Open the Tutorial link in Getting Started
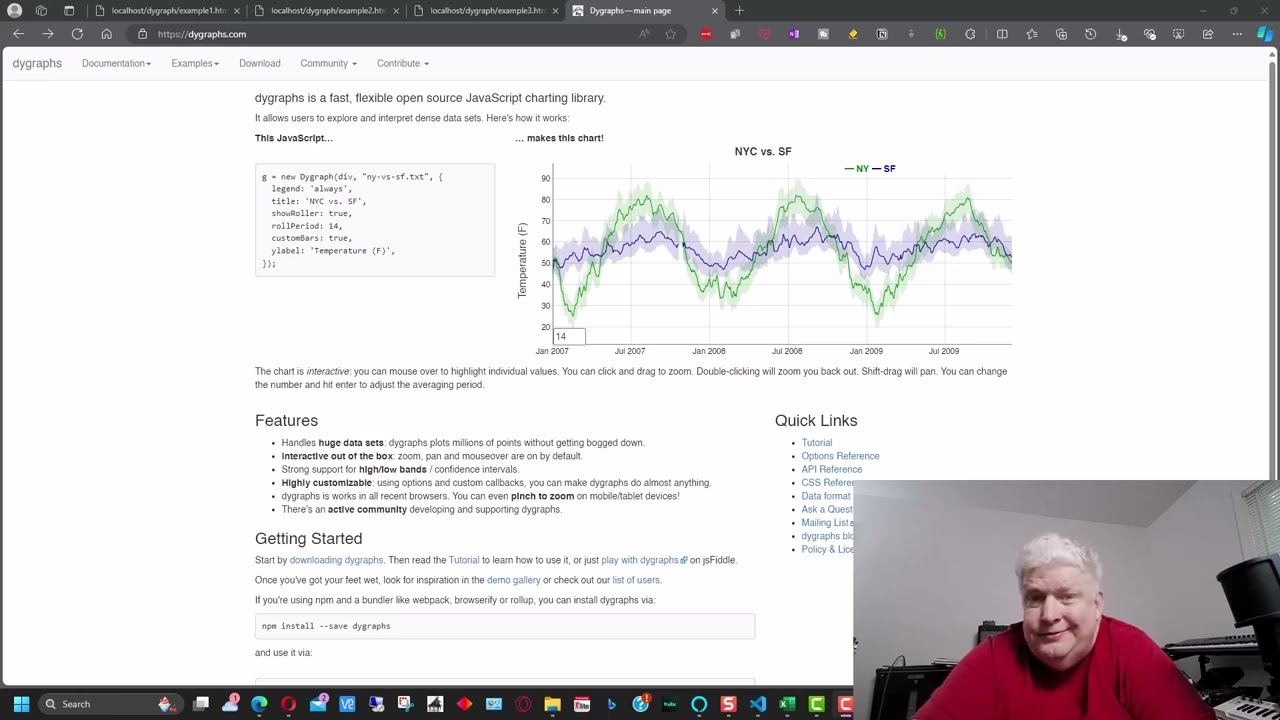Viewport: 1280px width, 720px height. pyautogui.click(x=464, y=560)
